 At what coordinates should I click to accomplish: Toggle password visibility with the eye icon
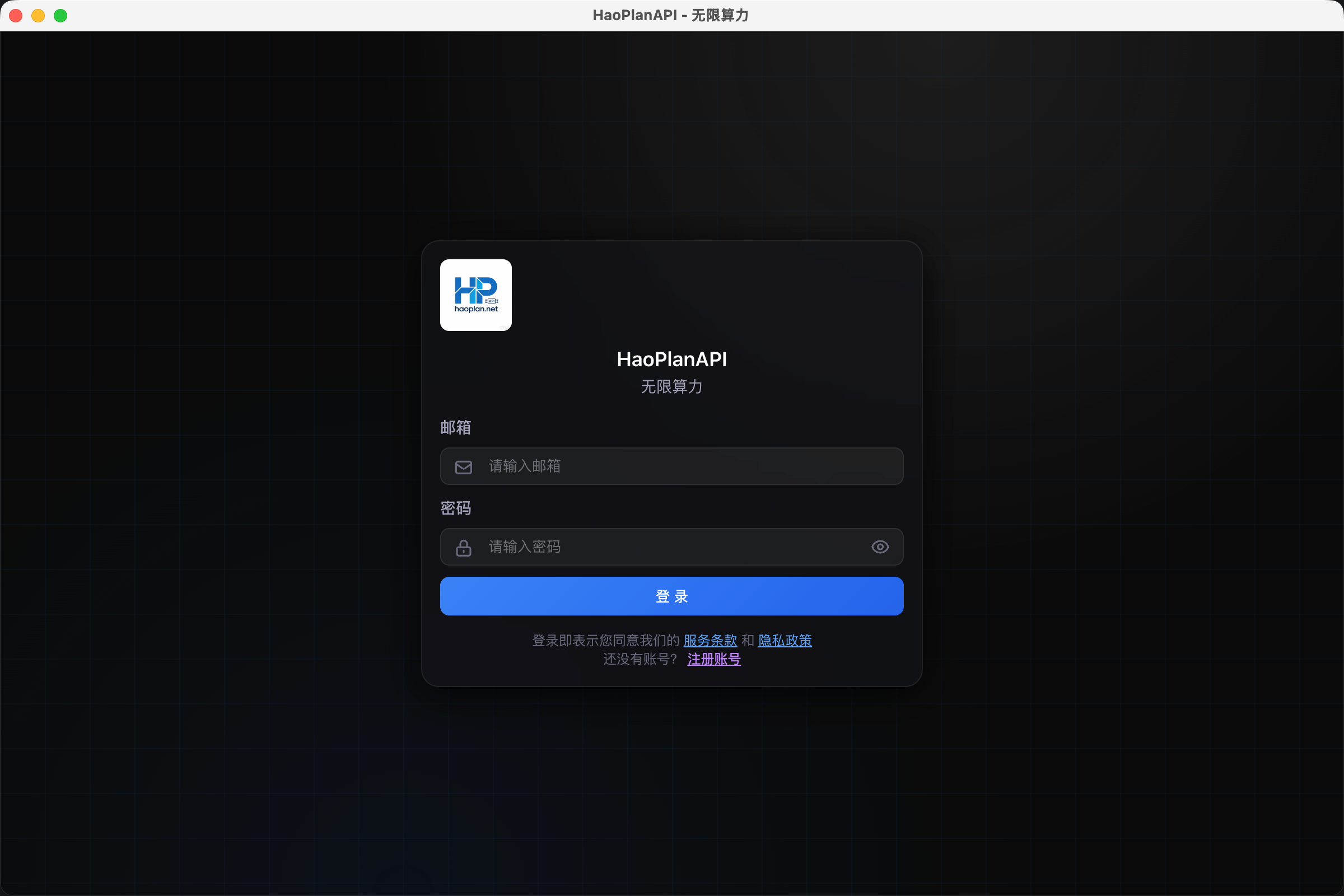(x=880, y=547)
